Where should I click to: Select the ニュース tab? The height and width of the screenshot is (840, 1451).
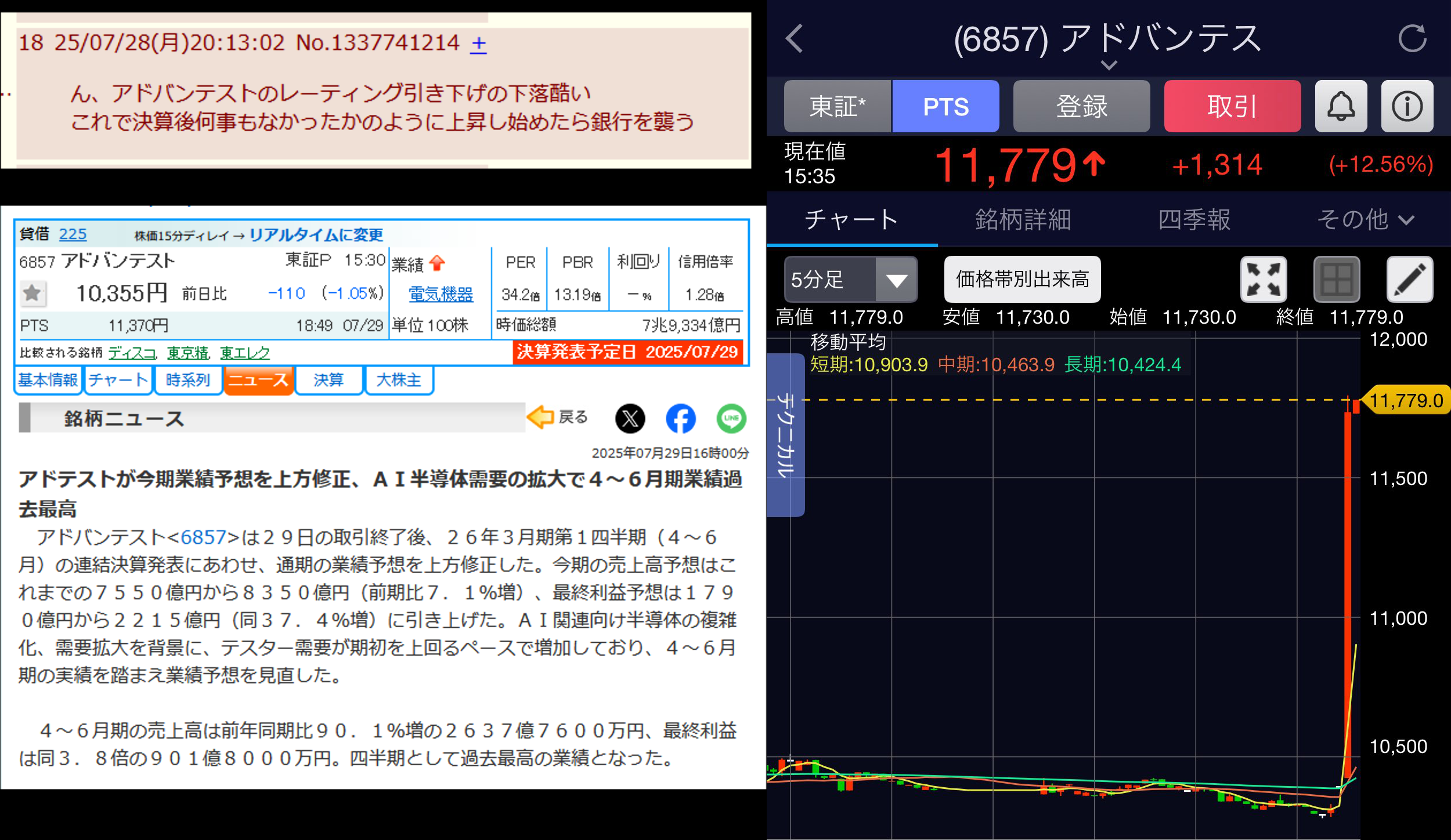(258, 380)
